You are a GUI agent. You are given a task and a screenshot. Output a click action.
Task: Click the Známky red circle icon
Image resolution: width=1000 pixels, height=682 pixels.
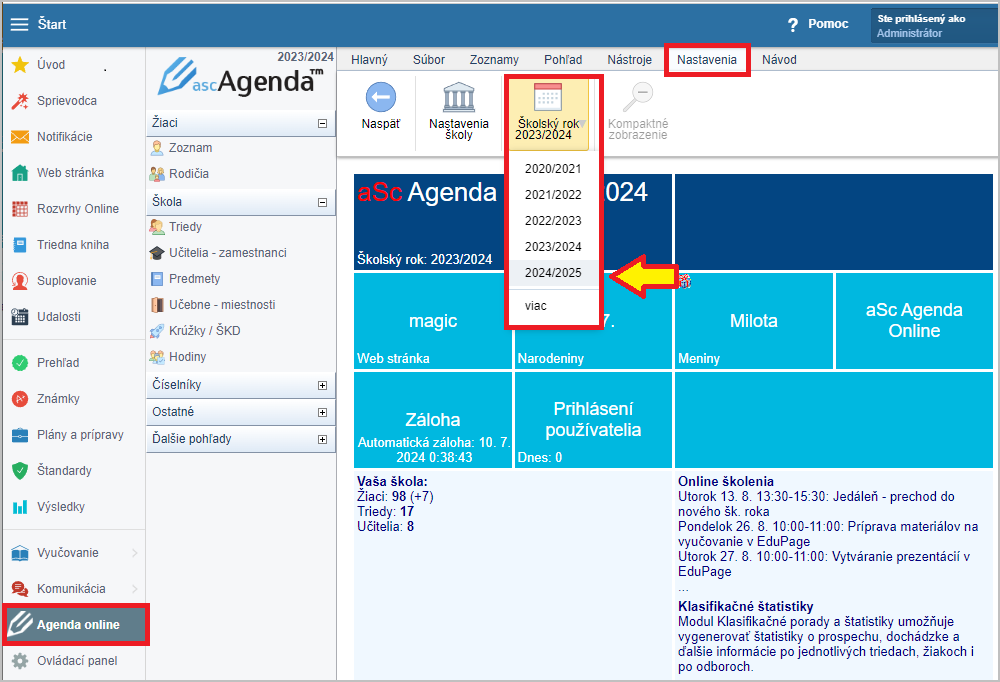[20, 399]
